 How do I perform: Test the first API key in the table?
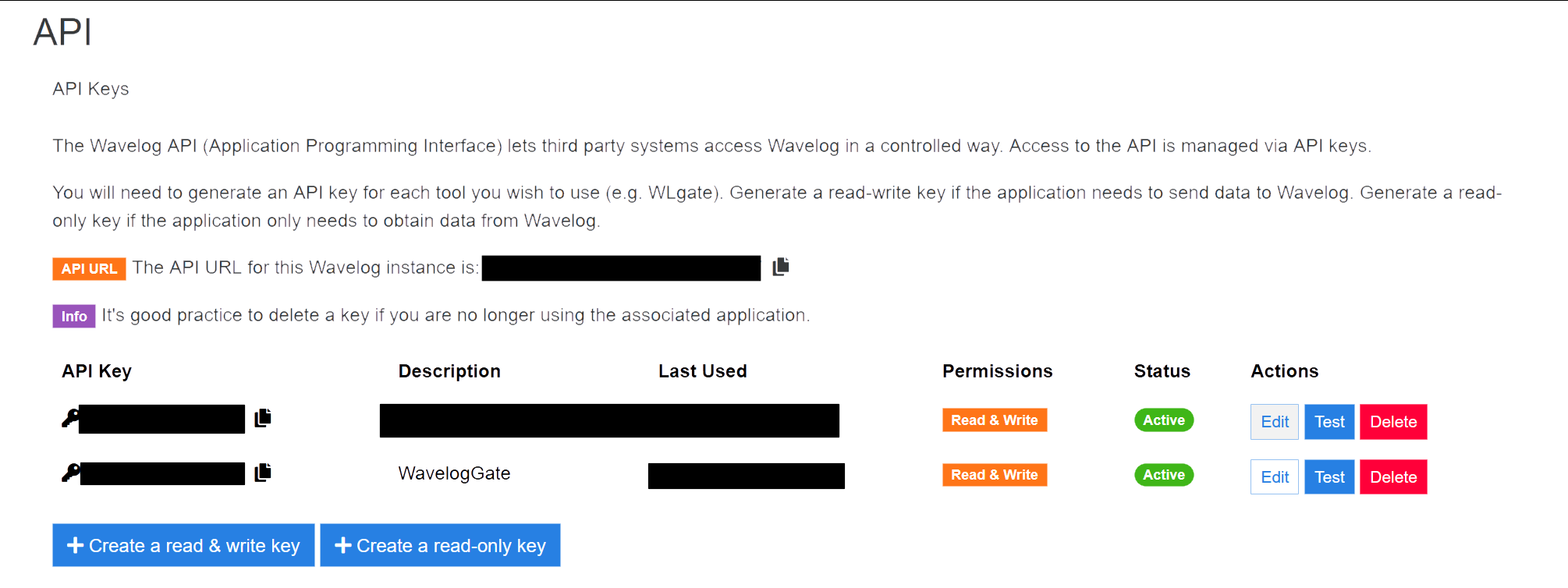(1329, 422)
